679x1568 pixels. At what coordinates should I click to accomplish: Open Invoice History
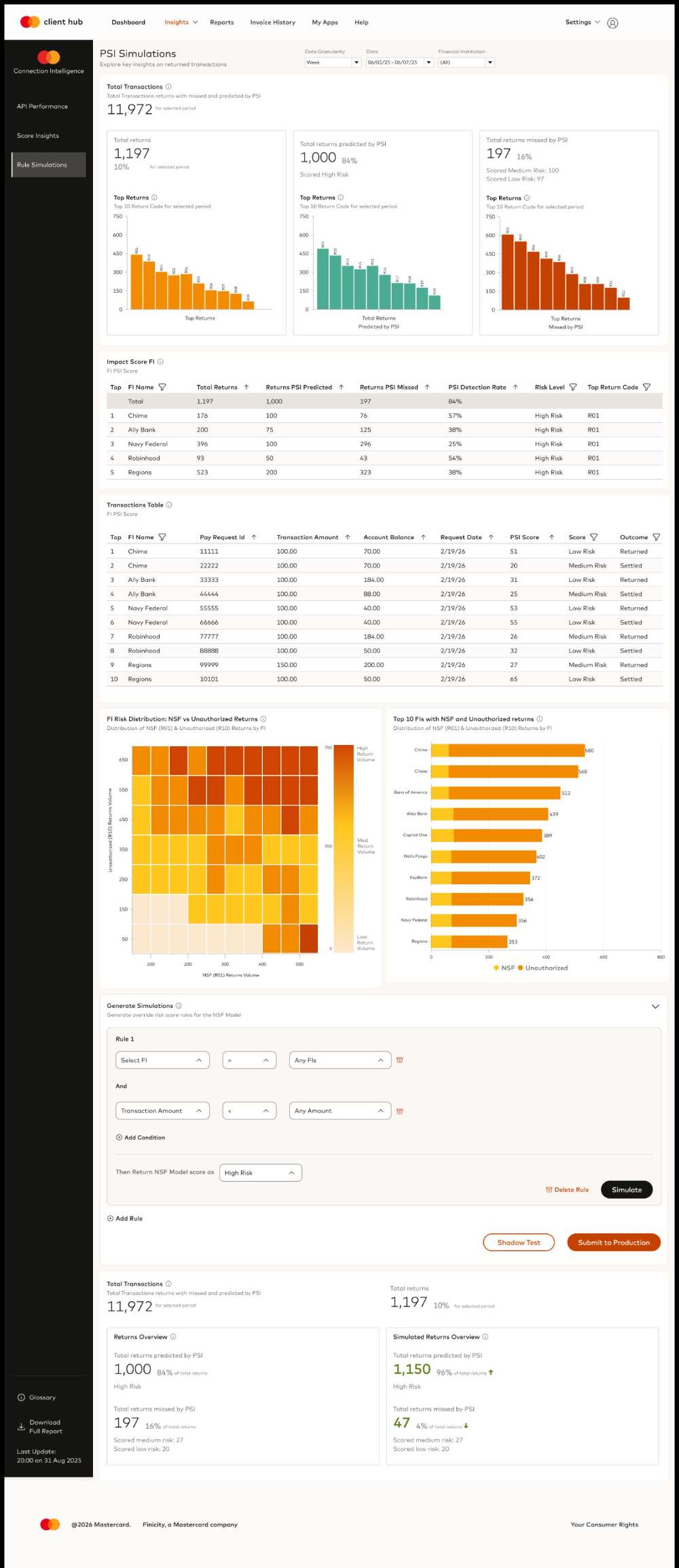(273, 22)
